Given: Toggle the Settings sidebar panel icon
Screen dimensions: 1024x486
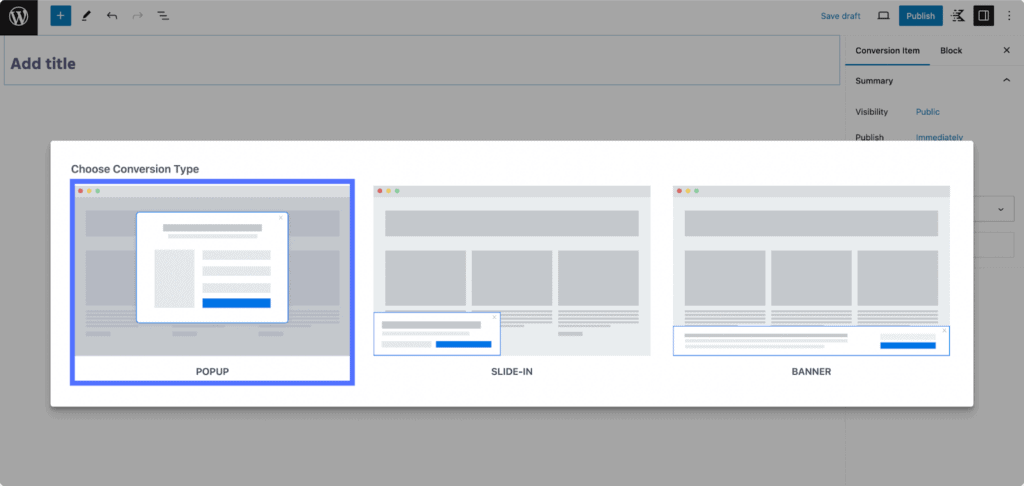Looking at the screenshot, I should 984,16.
